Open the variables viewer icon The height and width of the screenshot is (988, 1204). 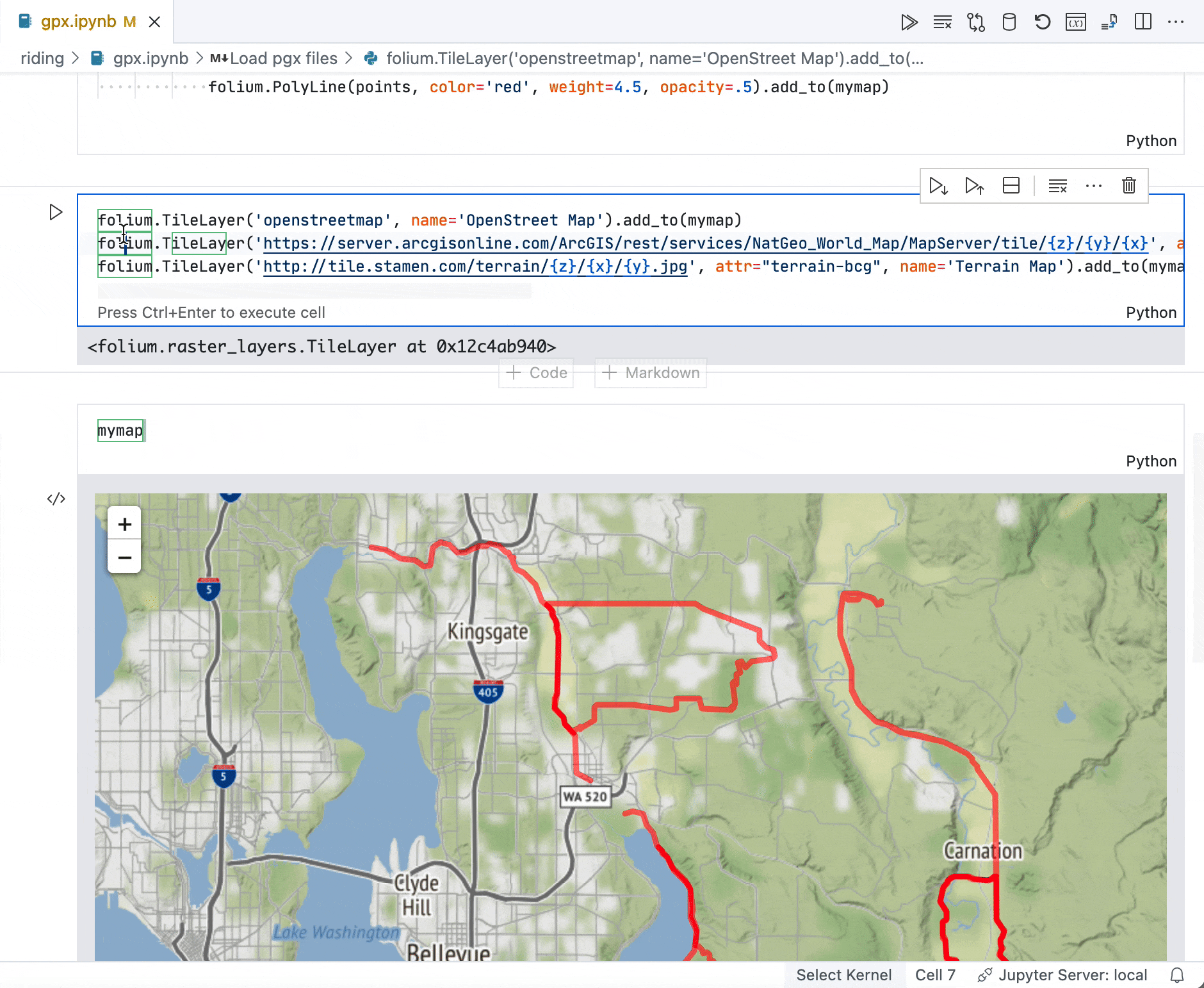pos(1075,22)
